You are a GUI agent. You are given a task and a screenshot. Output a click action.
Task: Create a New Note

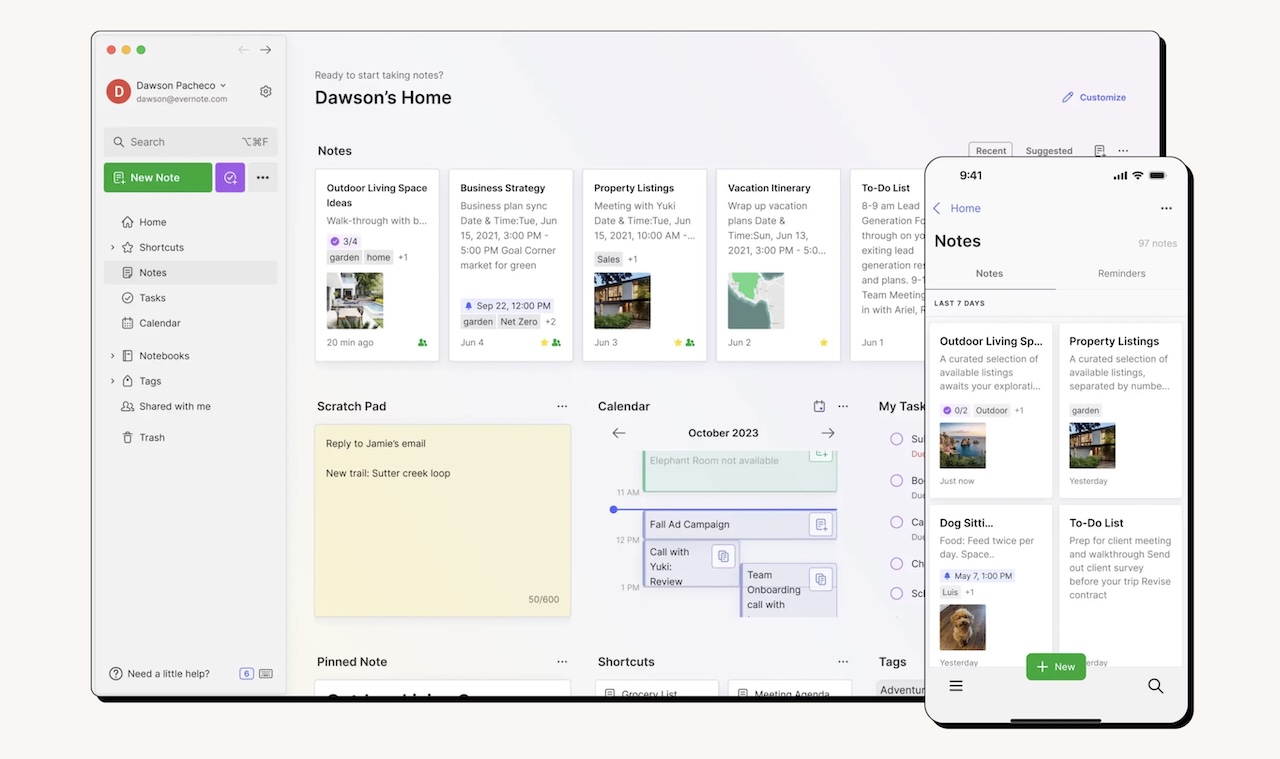(x=158, y=177)
